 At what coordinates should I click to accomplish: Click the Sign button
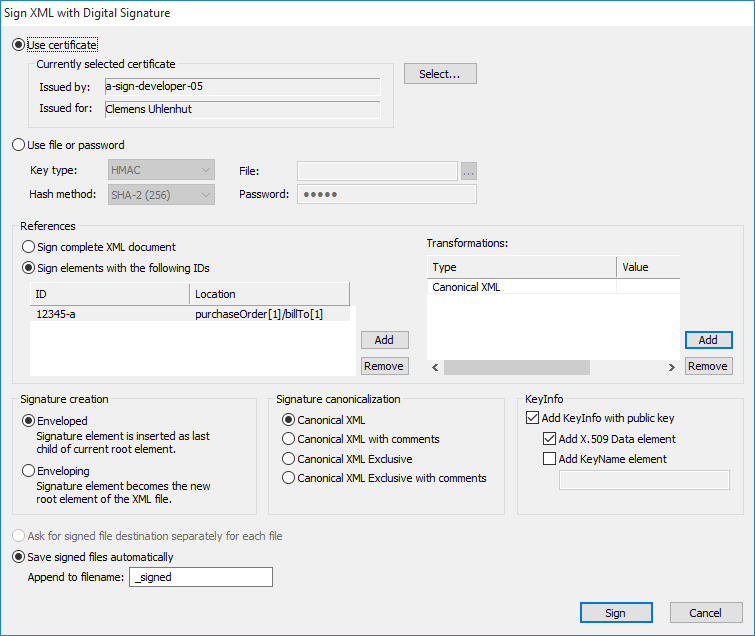click(616, 613)
